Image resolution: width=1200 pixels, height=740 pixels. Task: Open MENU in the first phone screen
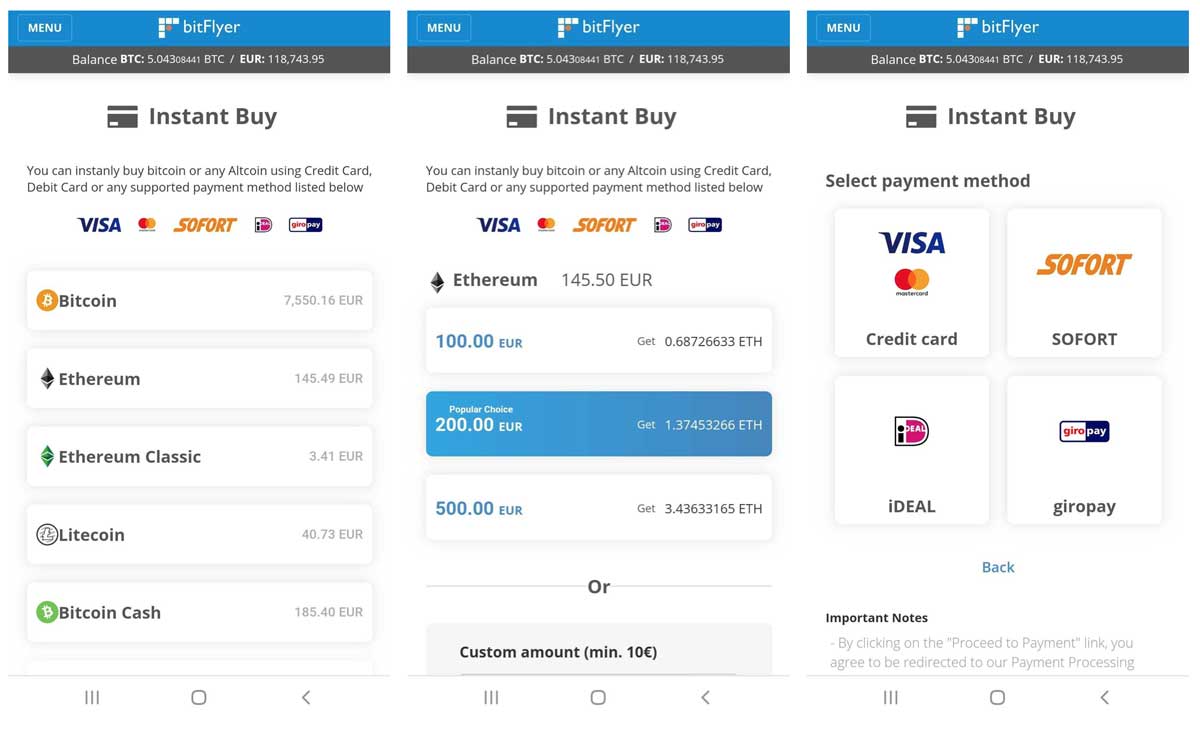[x=45, y=28]
